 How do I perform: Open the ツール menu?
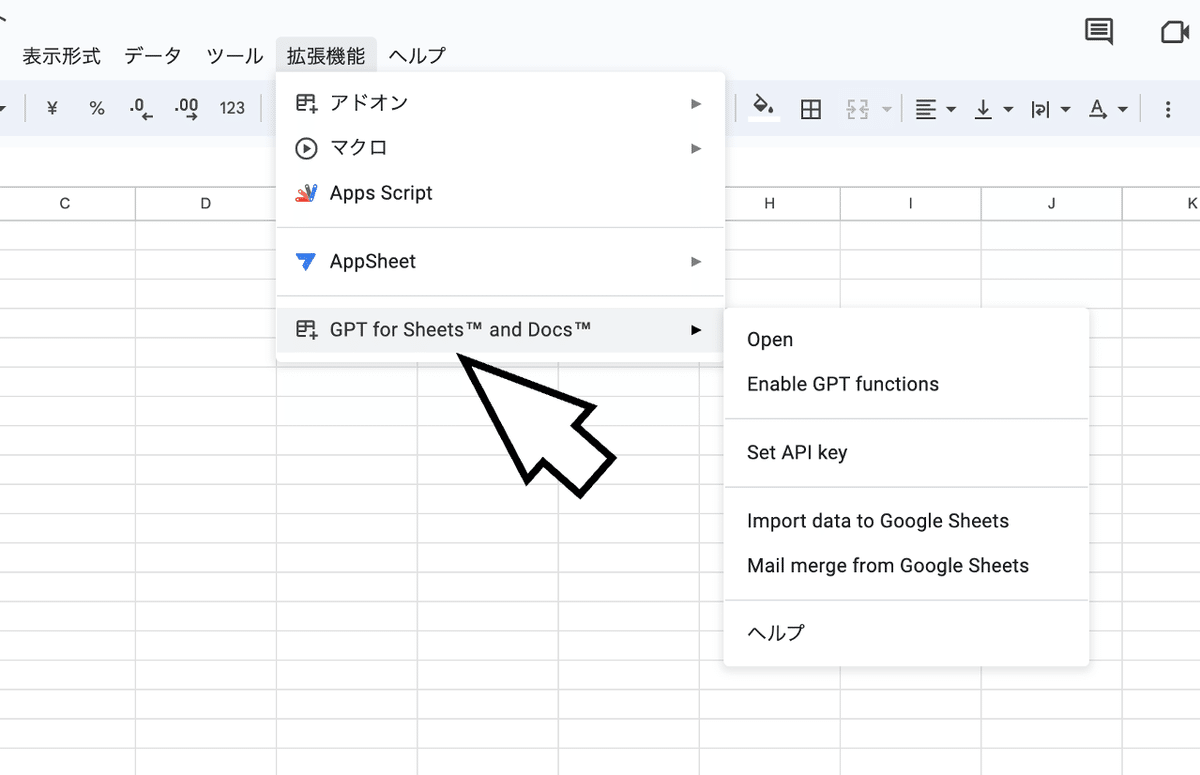pyautogui.click(x=234, y=56)
